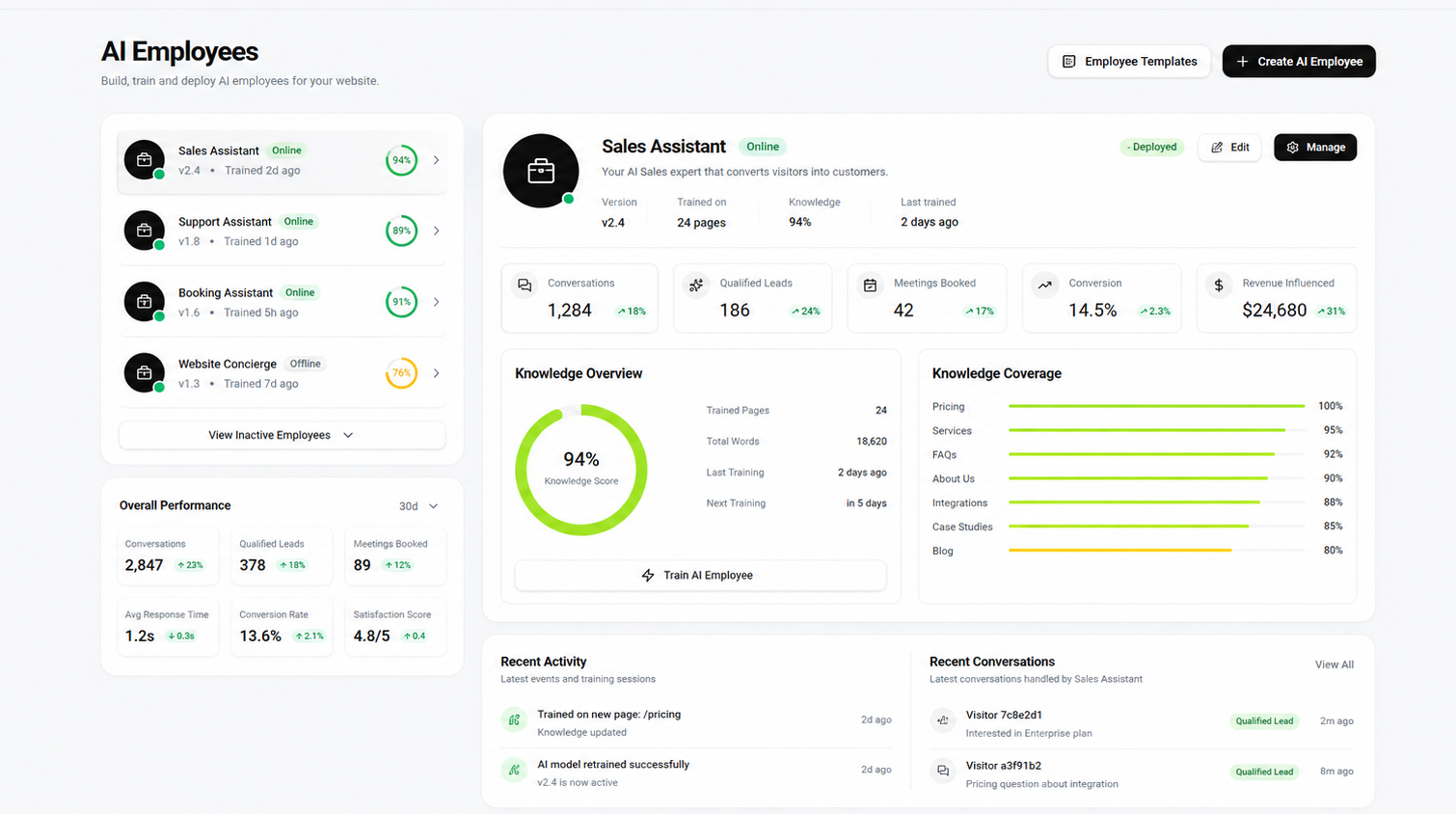The image size is (1456, 814).
Task: Click the Next Training 'in 5 days' value
Action: (866, 503)
